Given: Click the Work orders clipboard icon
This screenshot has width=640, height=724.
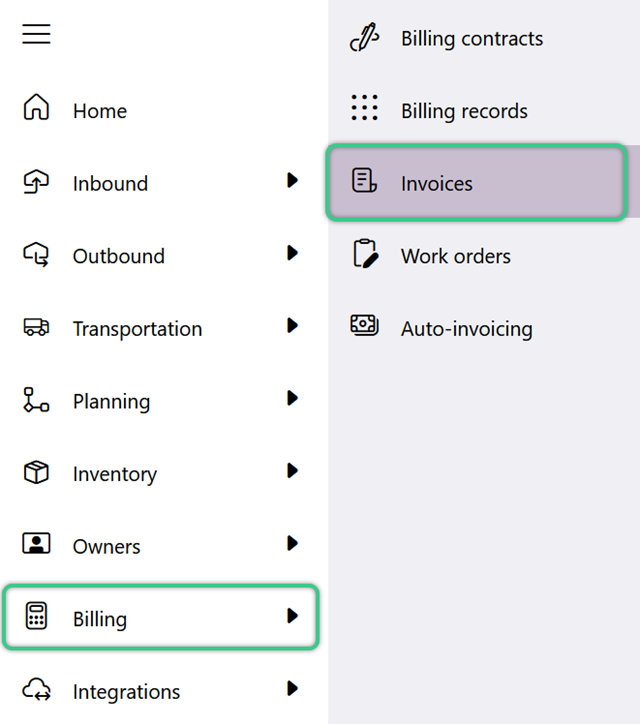Looking at the screenshot, I should [366, 253].
